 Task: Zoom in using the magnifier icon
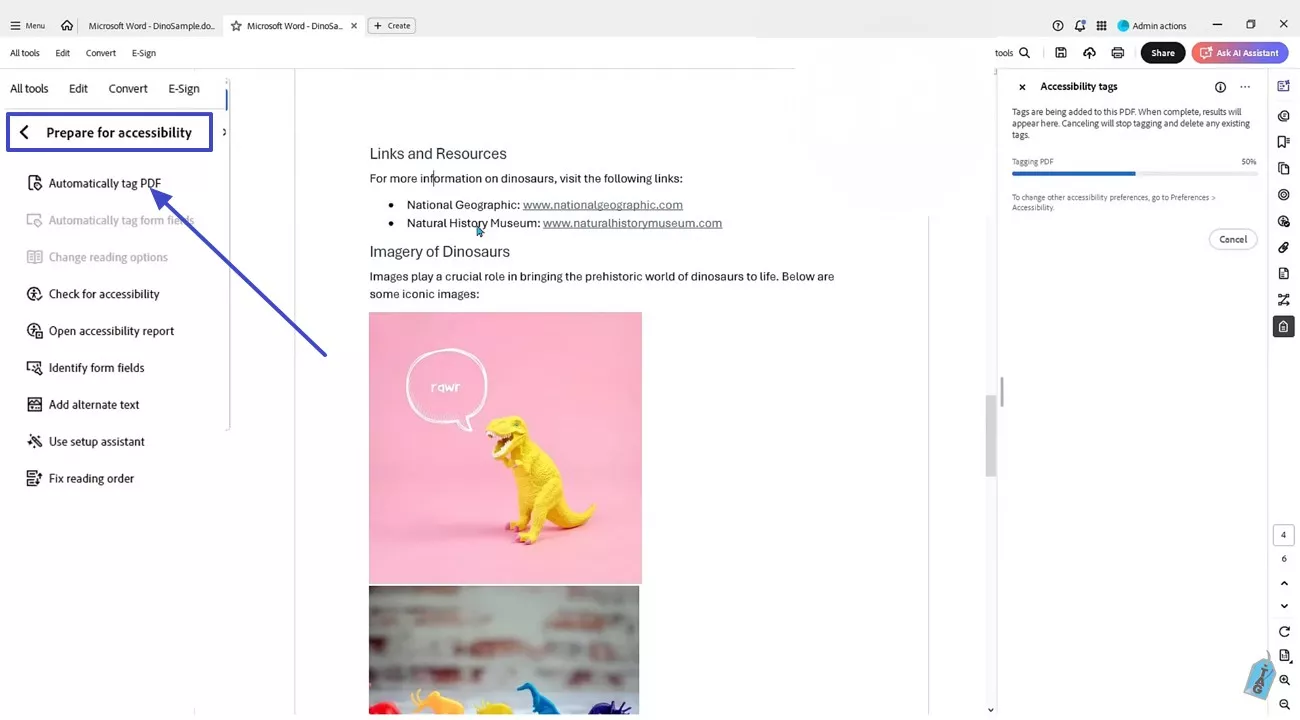(x=1284, y=680)
